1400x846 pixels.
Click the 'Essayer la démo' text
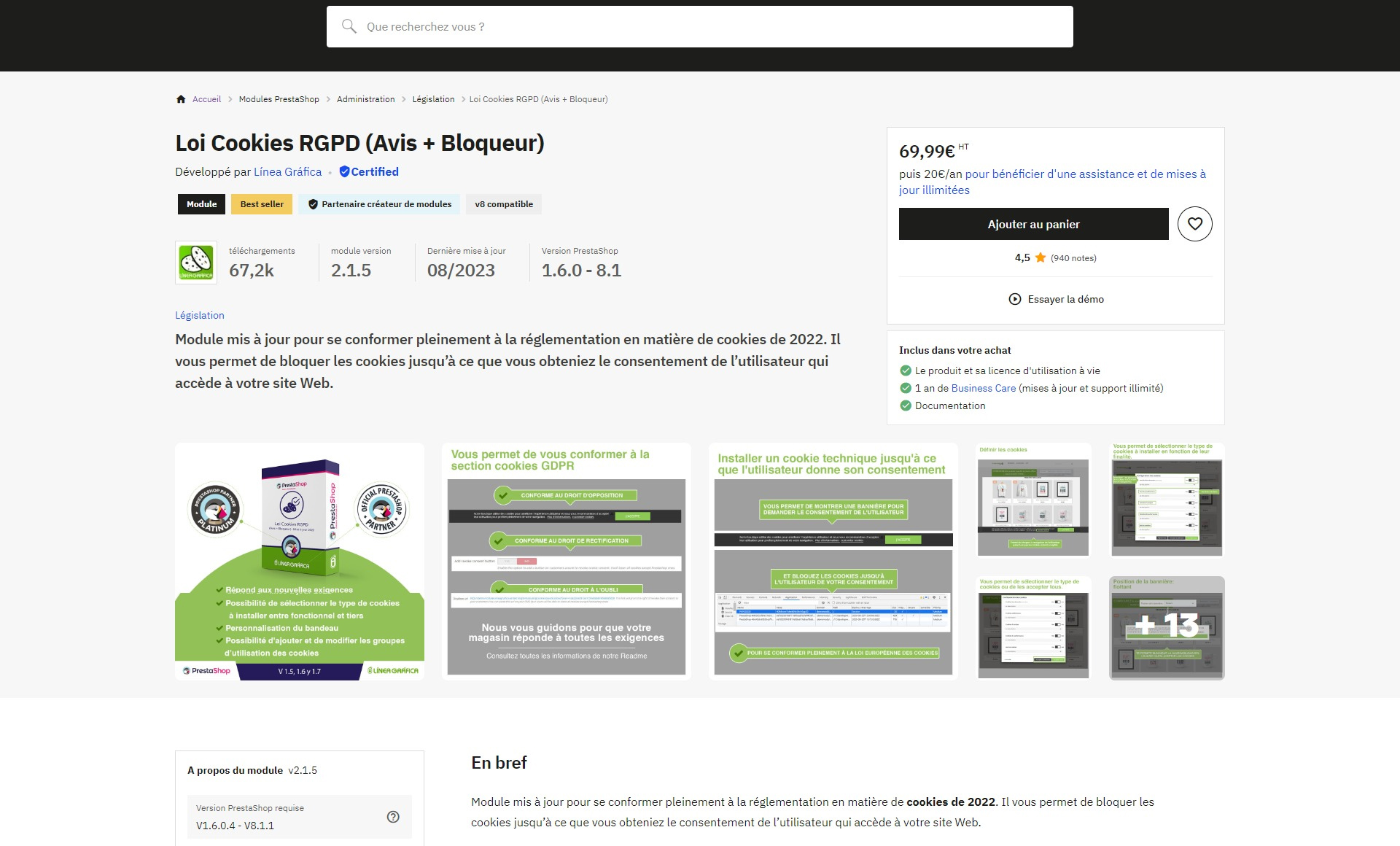click(1065, 299)
